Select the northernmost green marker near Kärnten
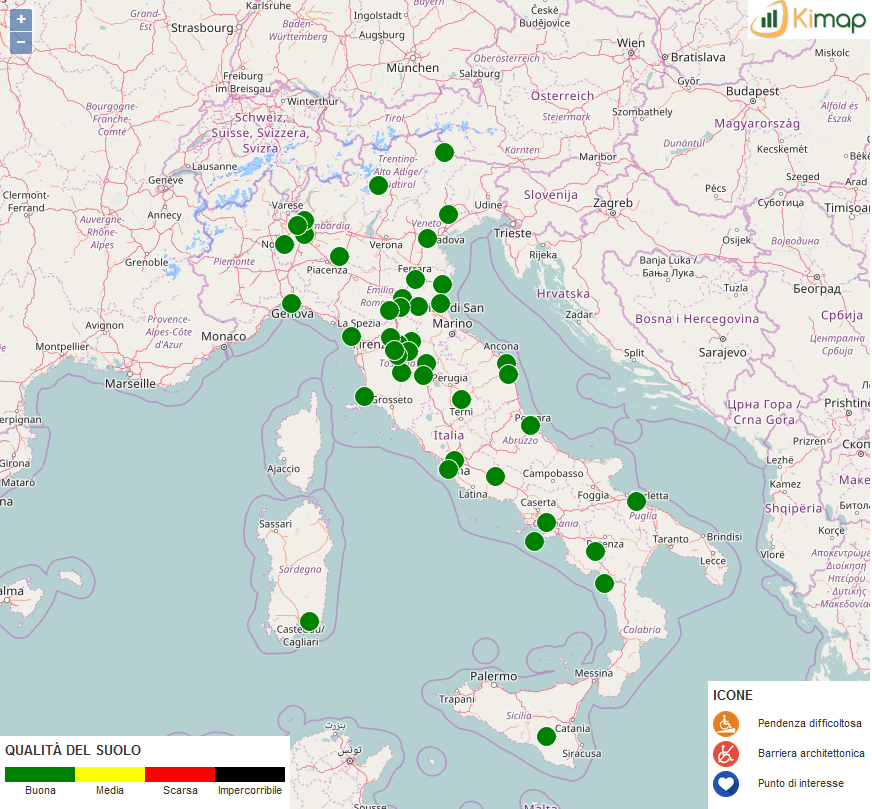 (444, 152)
